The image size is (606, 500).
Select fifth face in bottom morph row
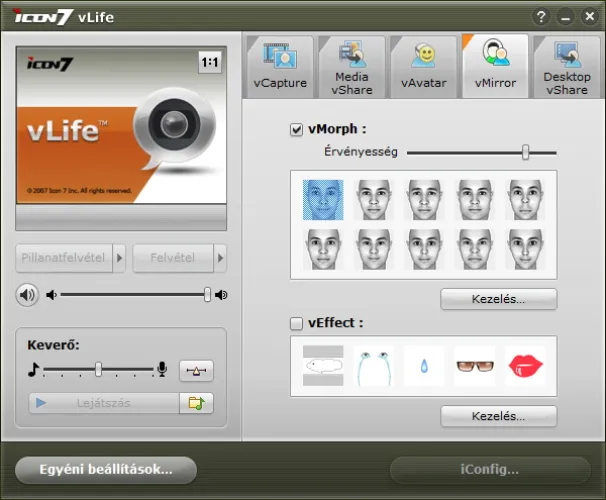click(525, 249)
